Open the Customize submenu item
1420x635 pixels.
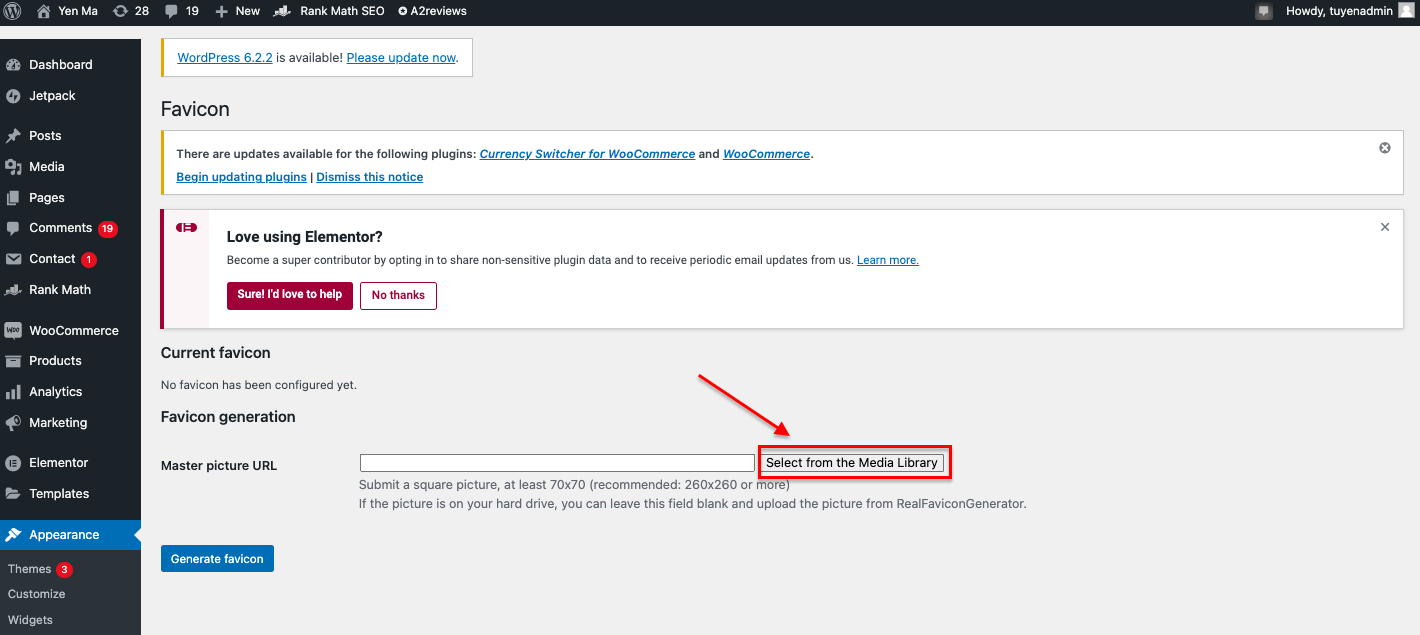point(36,594)
